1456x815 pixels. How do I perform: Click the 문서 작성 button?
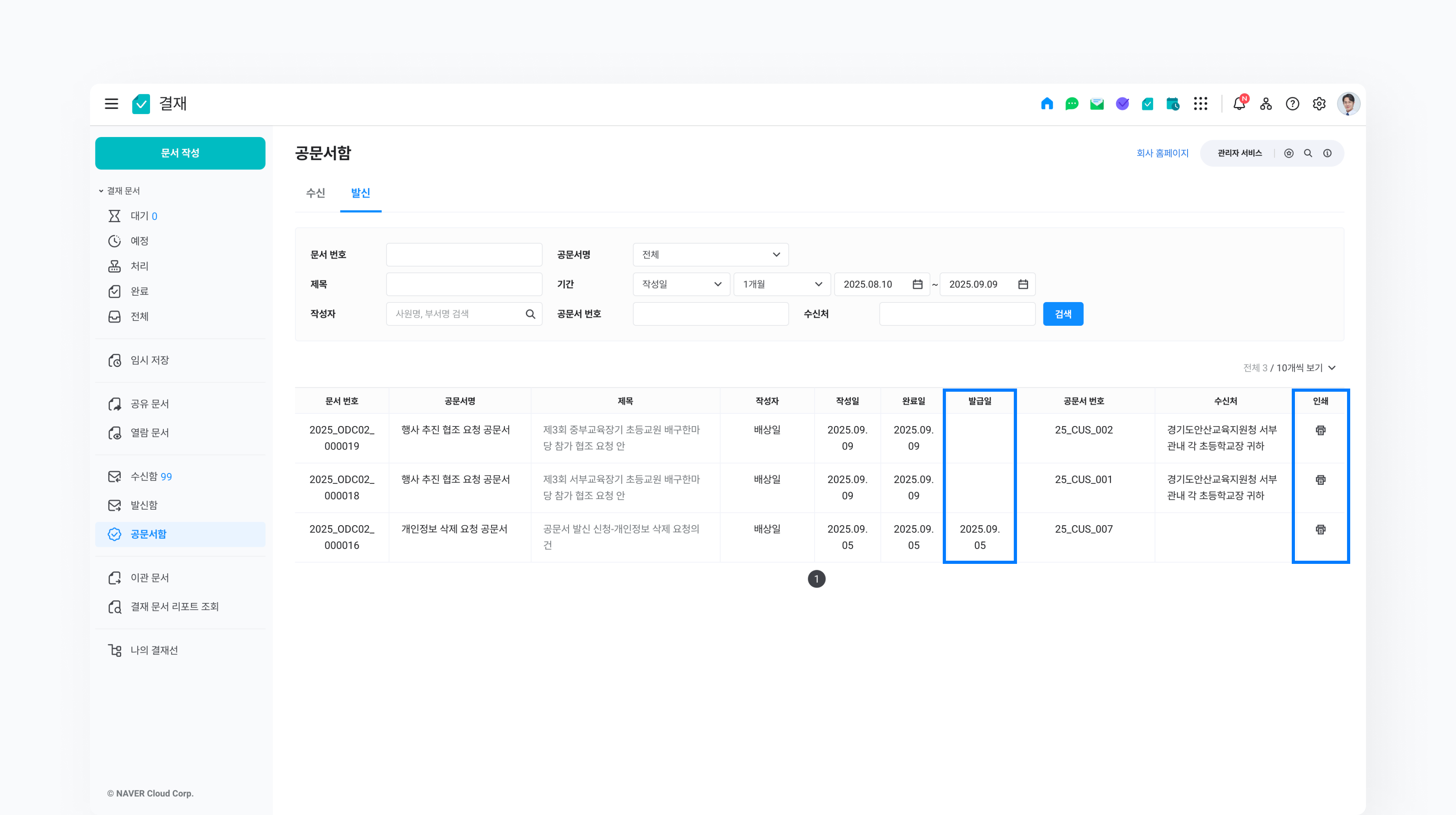pos(180,153)
